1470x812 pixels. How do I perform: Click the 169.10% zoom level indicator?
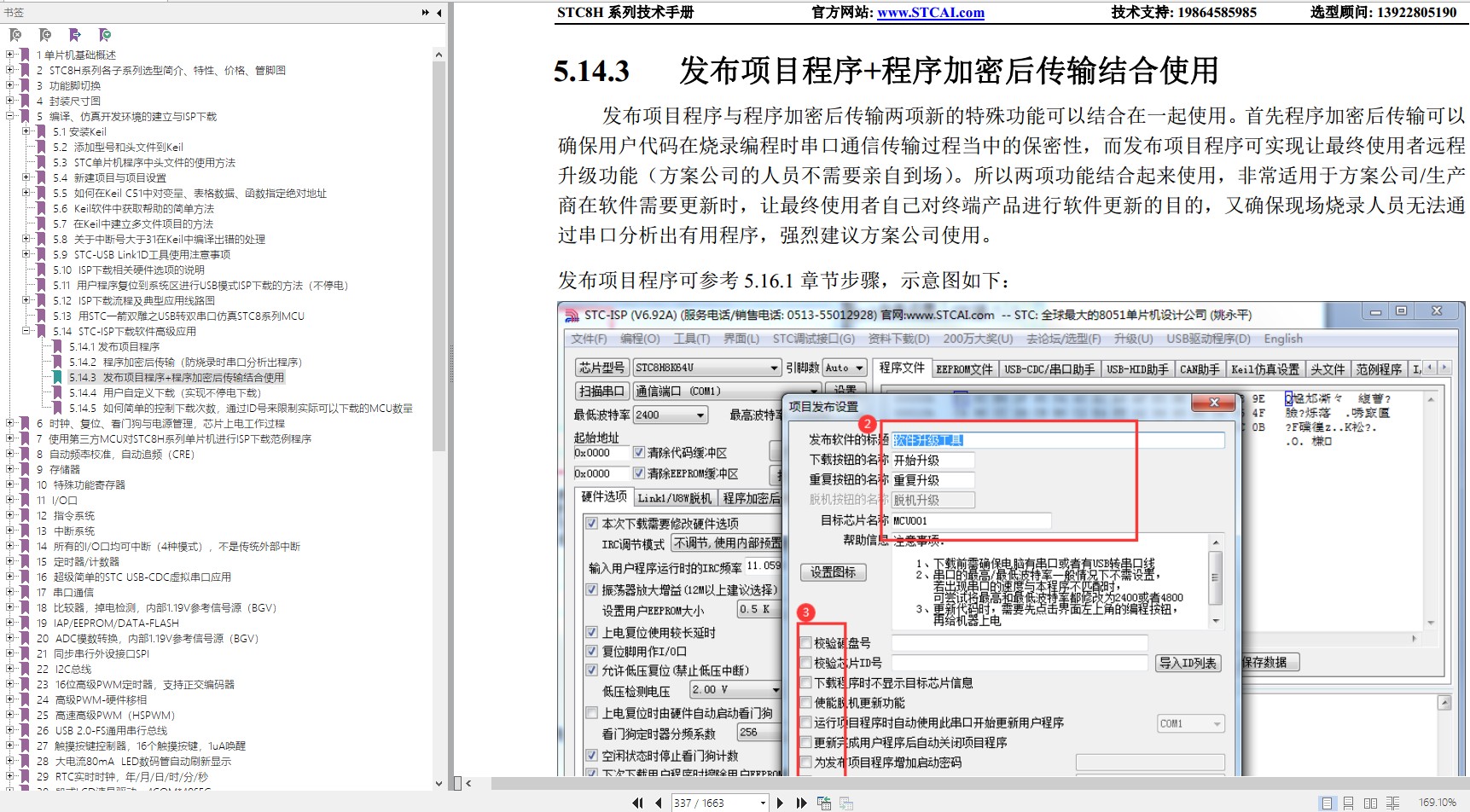pyautogui.click(x=1437, y=803)
